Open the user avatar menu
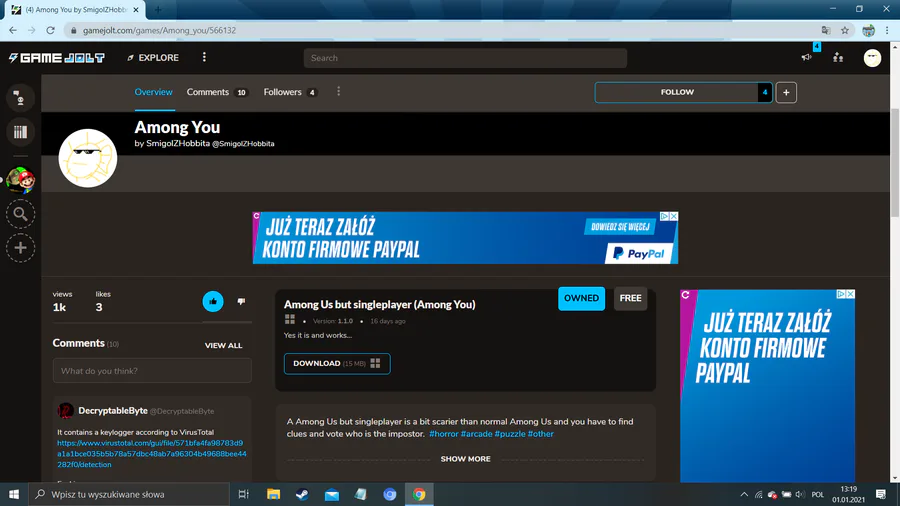Screen dimensions: 900x506 pos(872,58)
